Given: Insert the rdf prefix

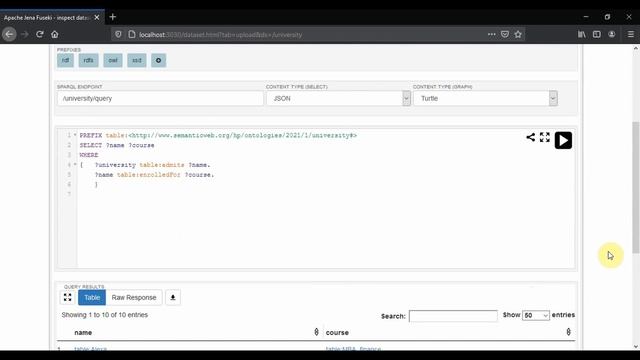Looking at the screenshot, I should point(65,60).
